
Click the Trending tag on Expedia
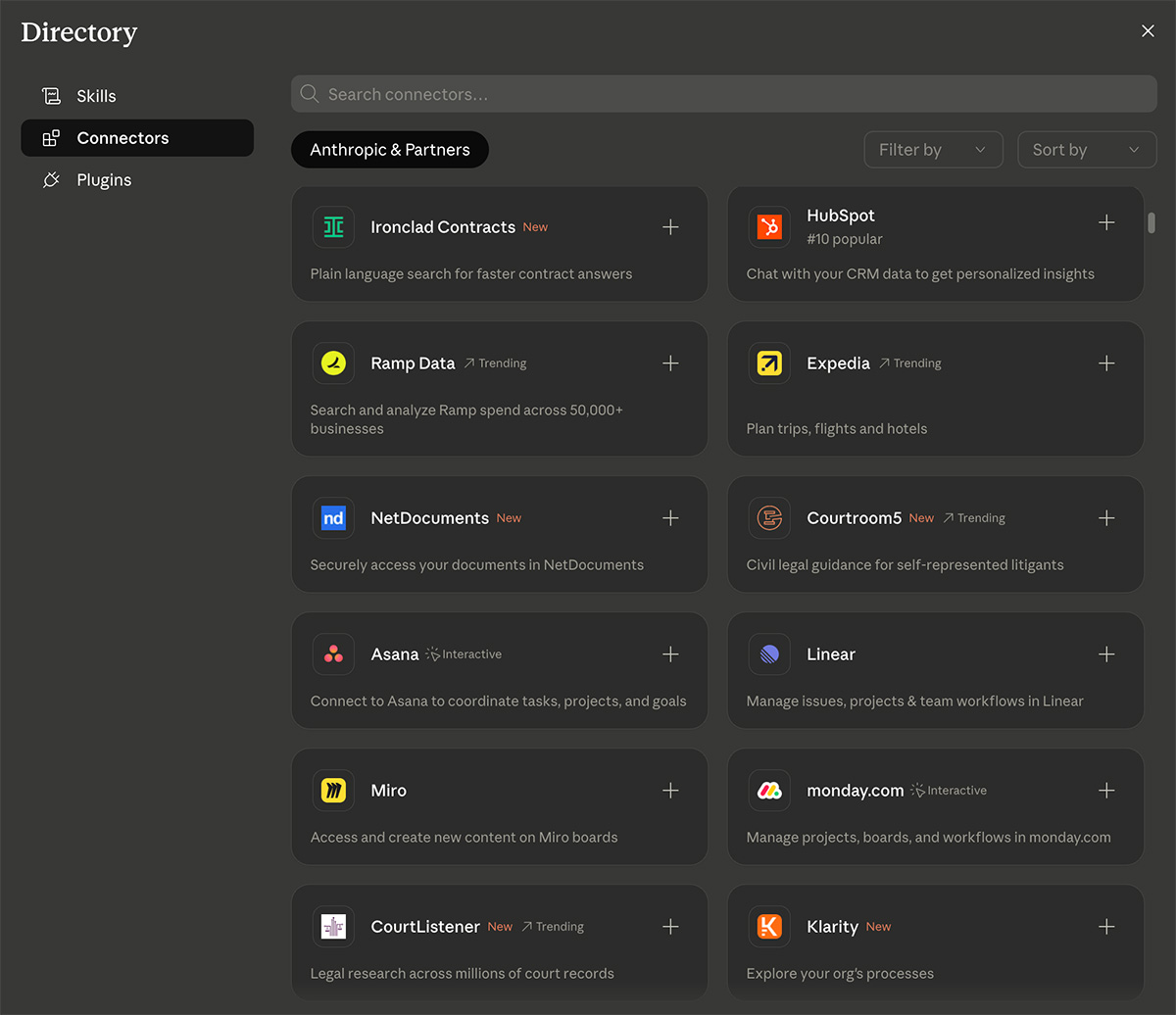(910, 362)
